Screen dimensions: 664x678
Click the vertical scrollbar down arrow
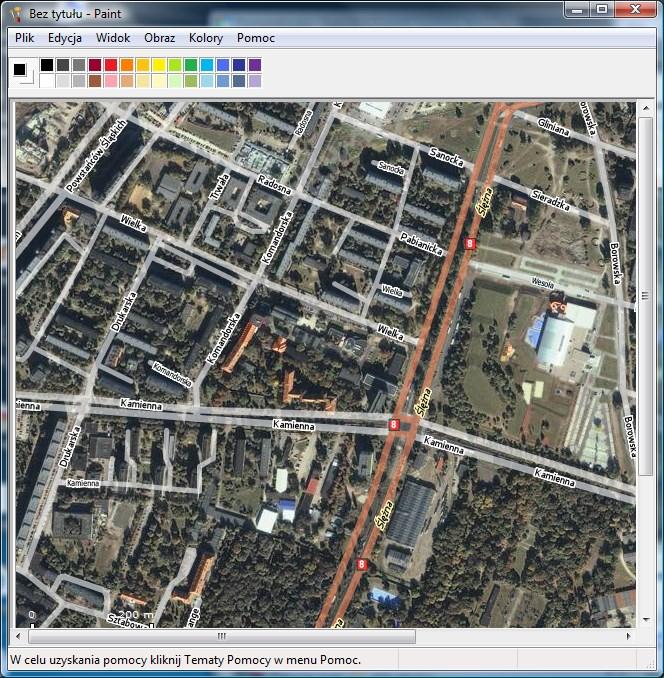(x=646, y=620)
